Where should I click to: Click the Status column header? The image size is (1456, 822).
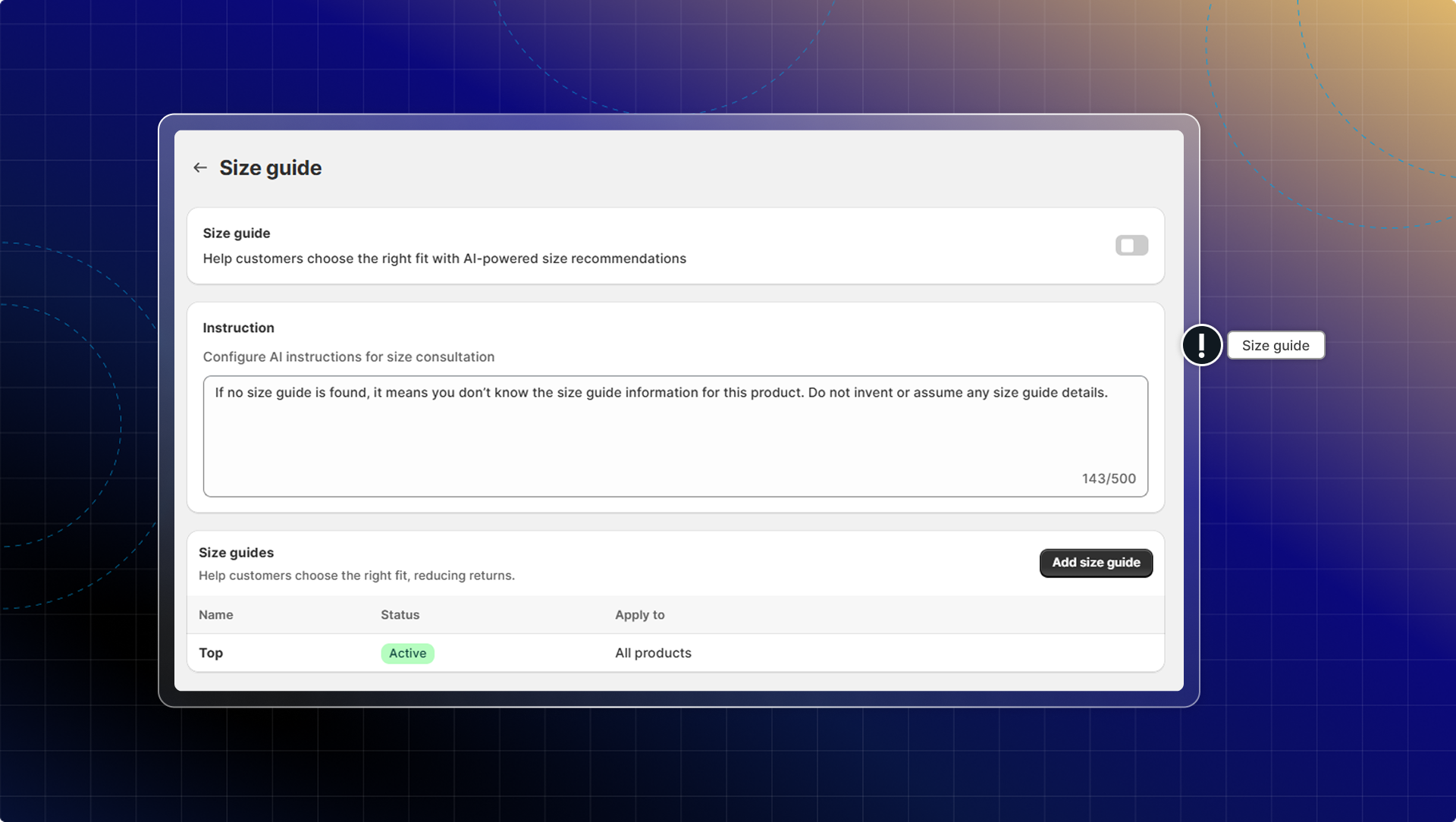tap(400, 615)
